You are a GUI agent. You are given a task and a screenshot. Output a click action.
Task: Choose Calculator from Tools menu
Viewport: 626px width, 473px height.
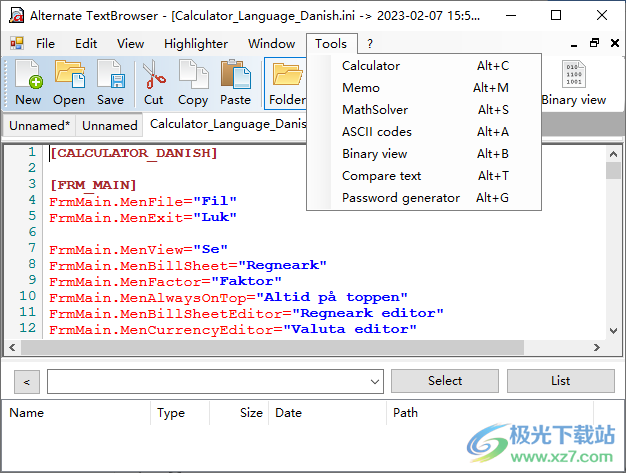point(424,66)
